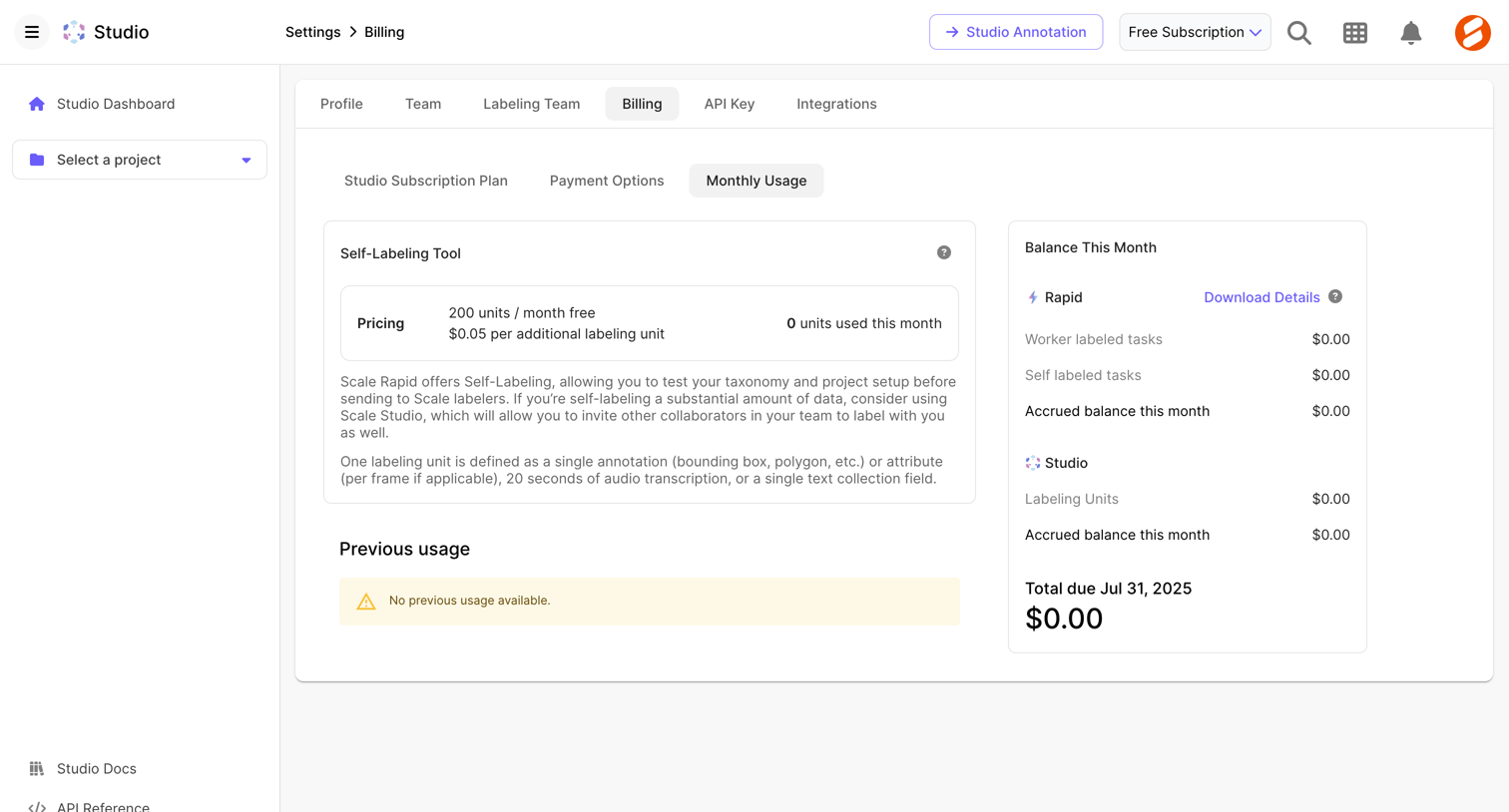Open Studio Subscription Plan sub-tab

point(426,181)
